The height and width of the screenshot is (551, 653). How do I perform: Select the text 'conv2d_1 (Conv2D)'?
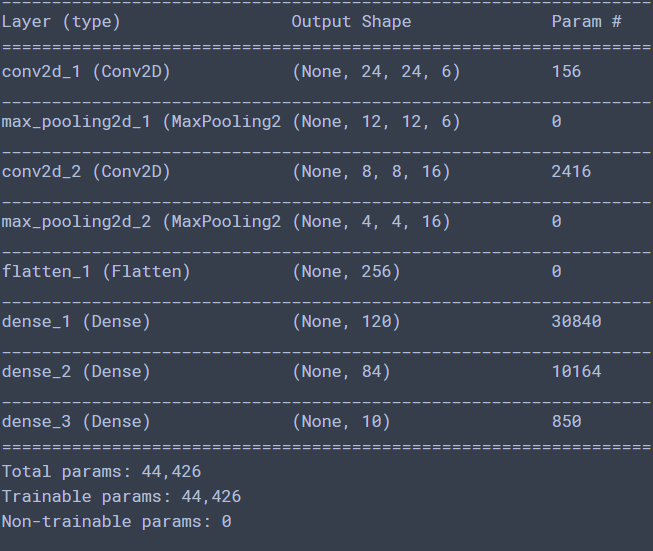click(86, 72)
